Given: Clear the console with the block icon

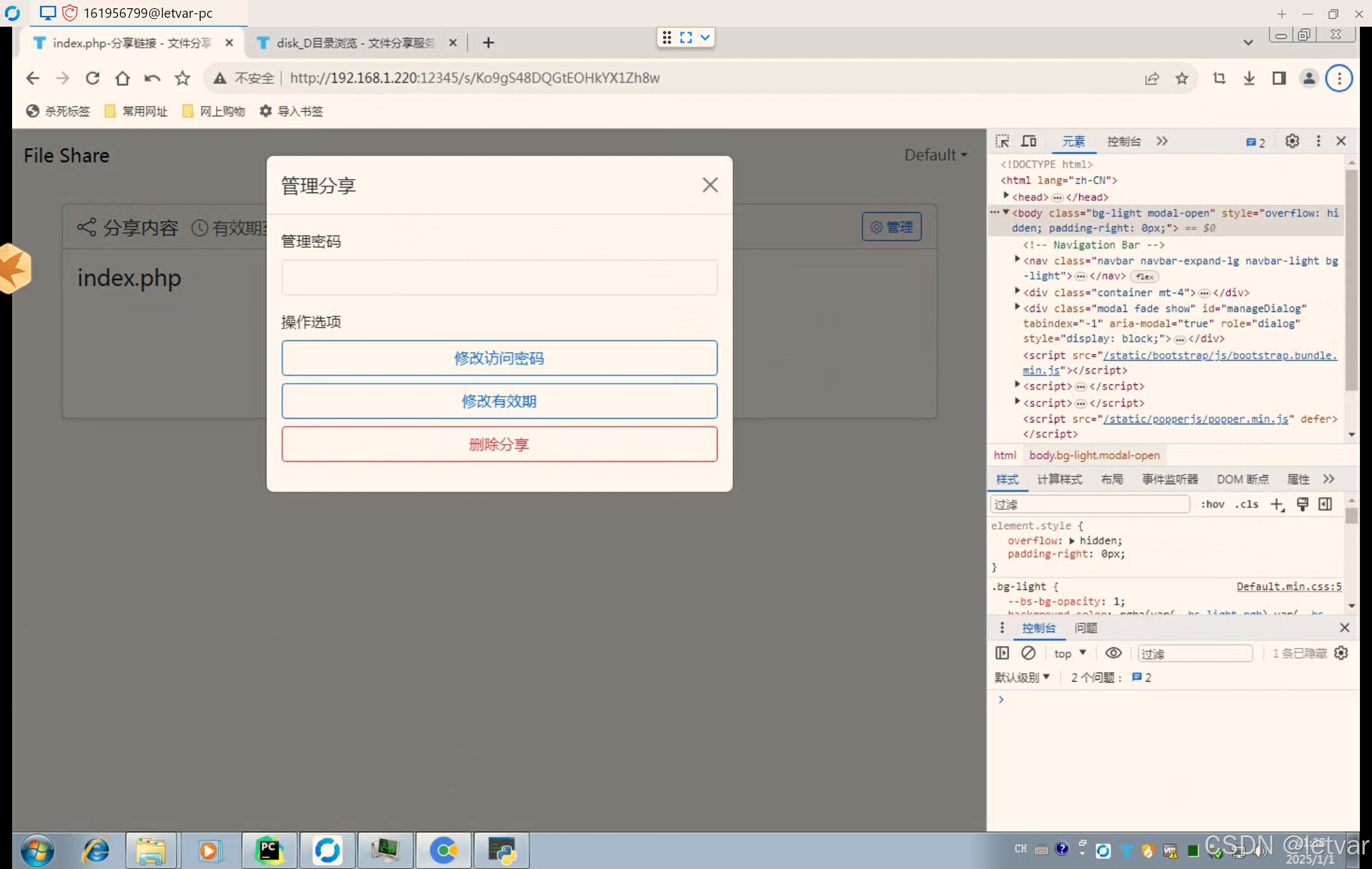Looking at the screenshot, I should (1028, 653).
